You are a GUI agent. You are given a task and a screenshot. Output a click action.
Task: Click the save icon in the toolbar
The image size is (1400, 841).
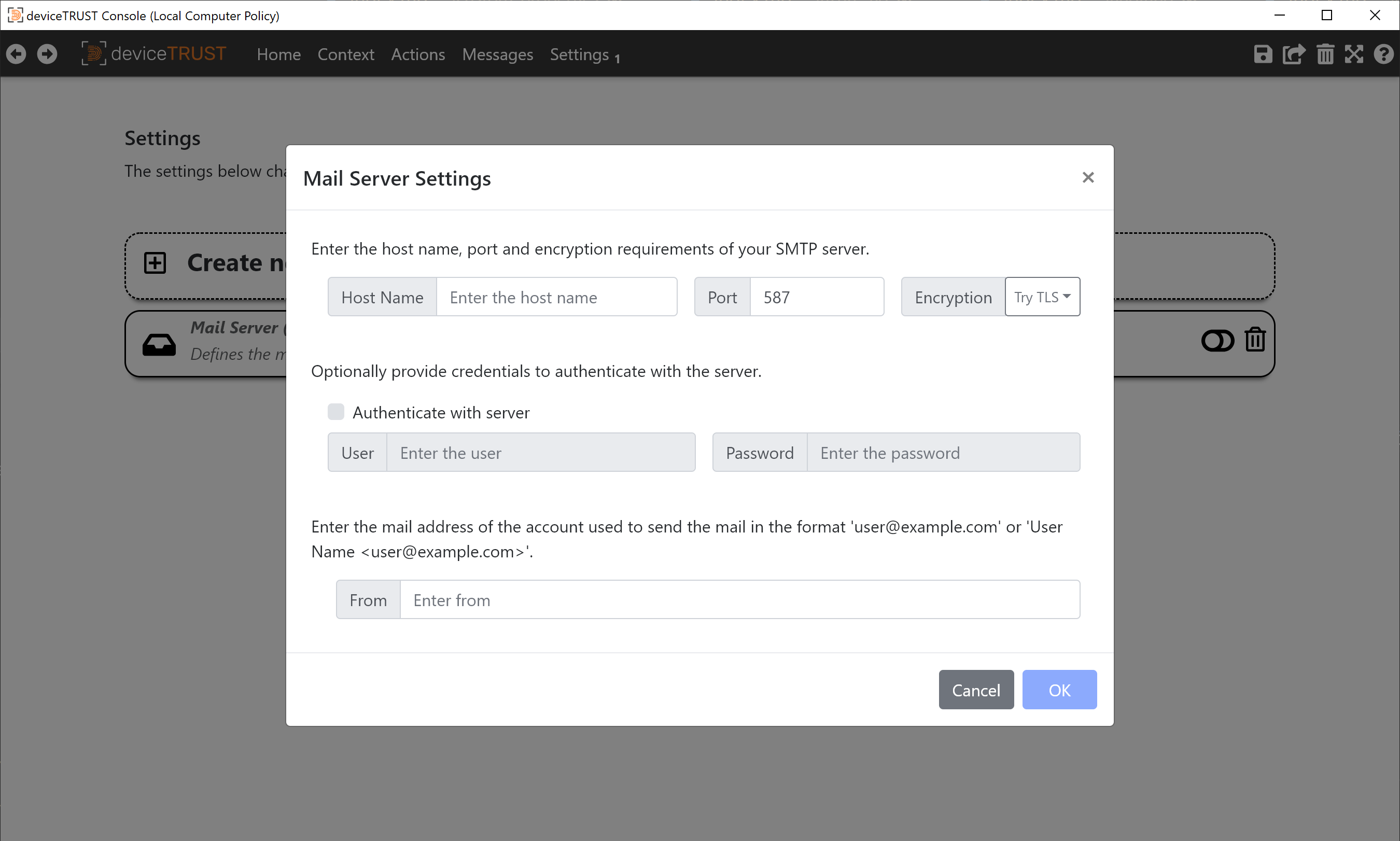click(1262, 54)
